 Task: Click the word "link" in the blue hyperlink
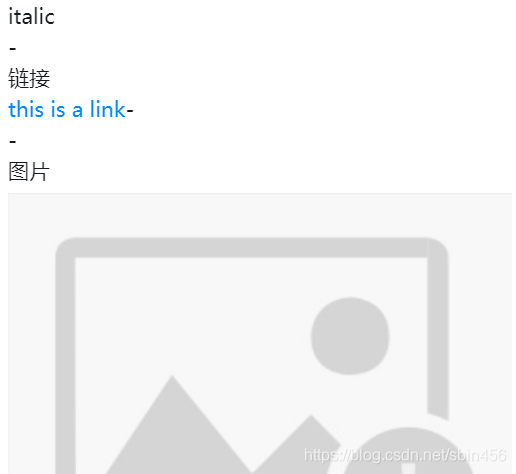tap(108, 109)
